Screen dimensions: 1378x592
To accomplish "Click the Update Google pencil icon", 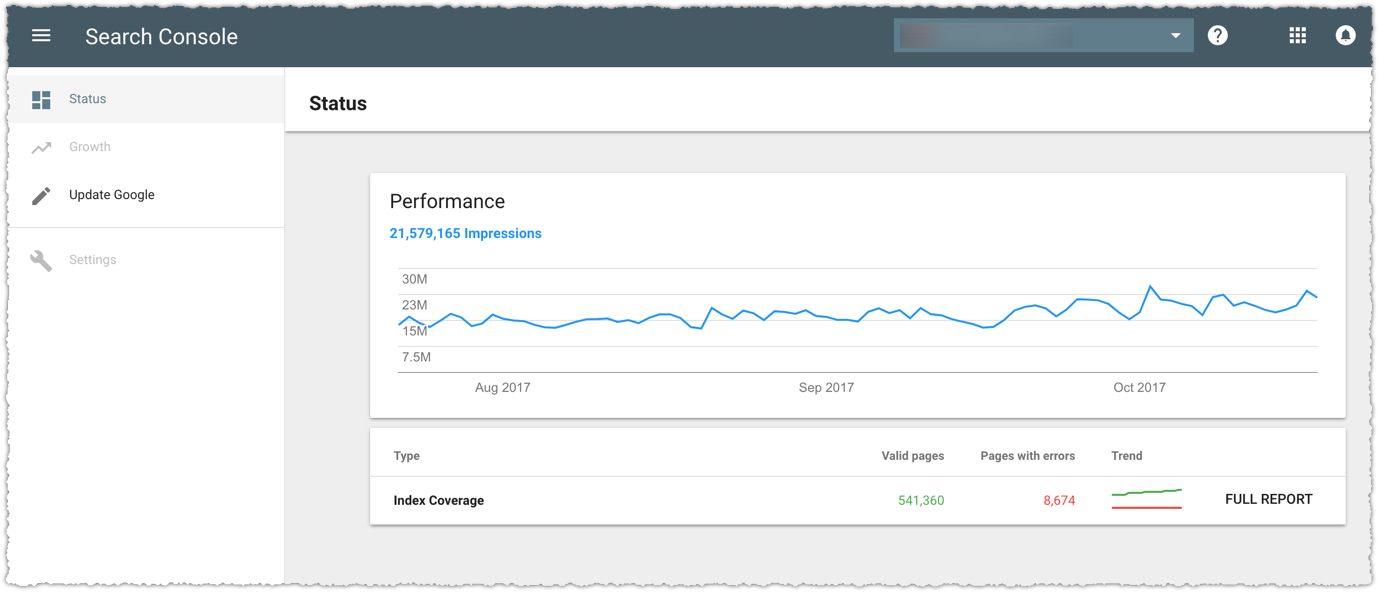I will pos(41,195).
